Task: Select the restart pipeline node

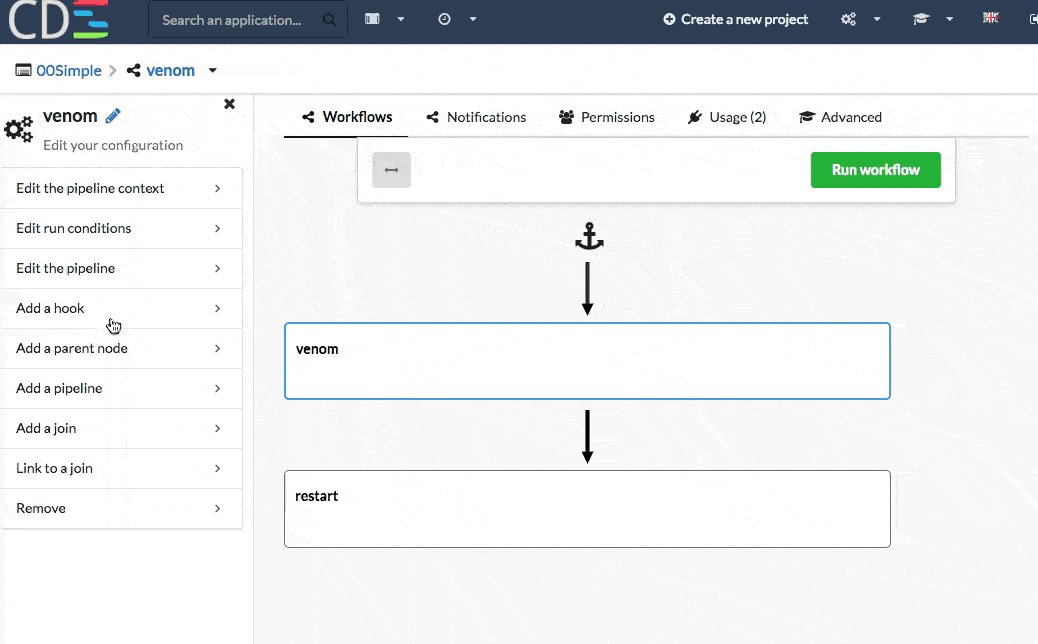Action: tap(587, 509)
